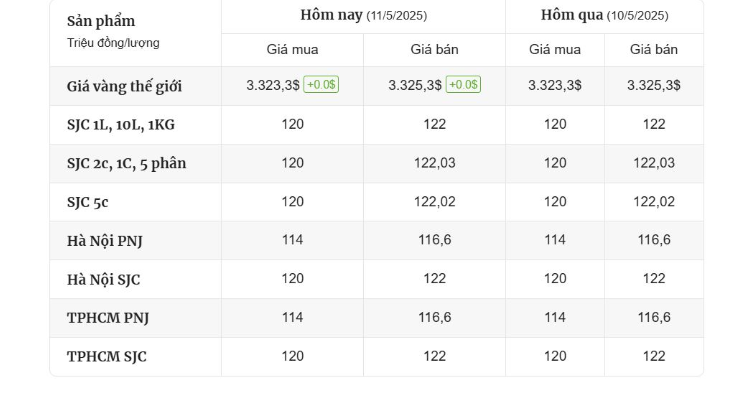The width and height of the screenshot is (734, 394).
Task: Select the Giá vàng thế giới row
Action: tap(376, 86)
